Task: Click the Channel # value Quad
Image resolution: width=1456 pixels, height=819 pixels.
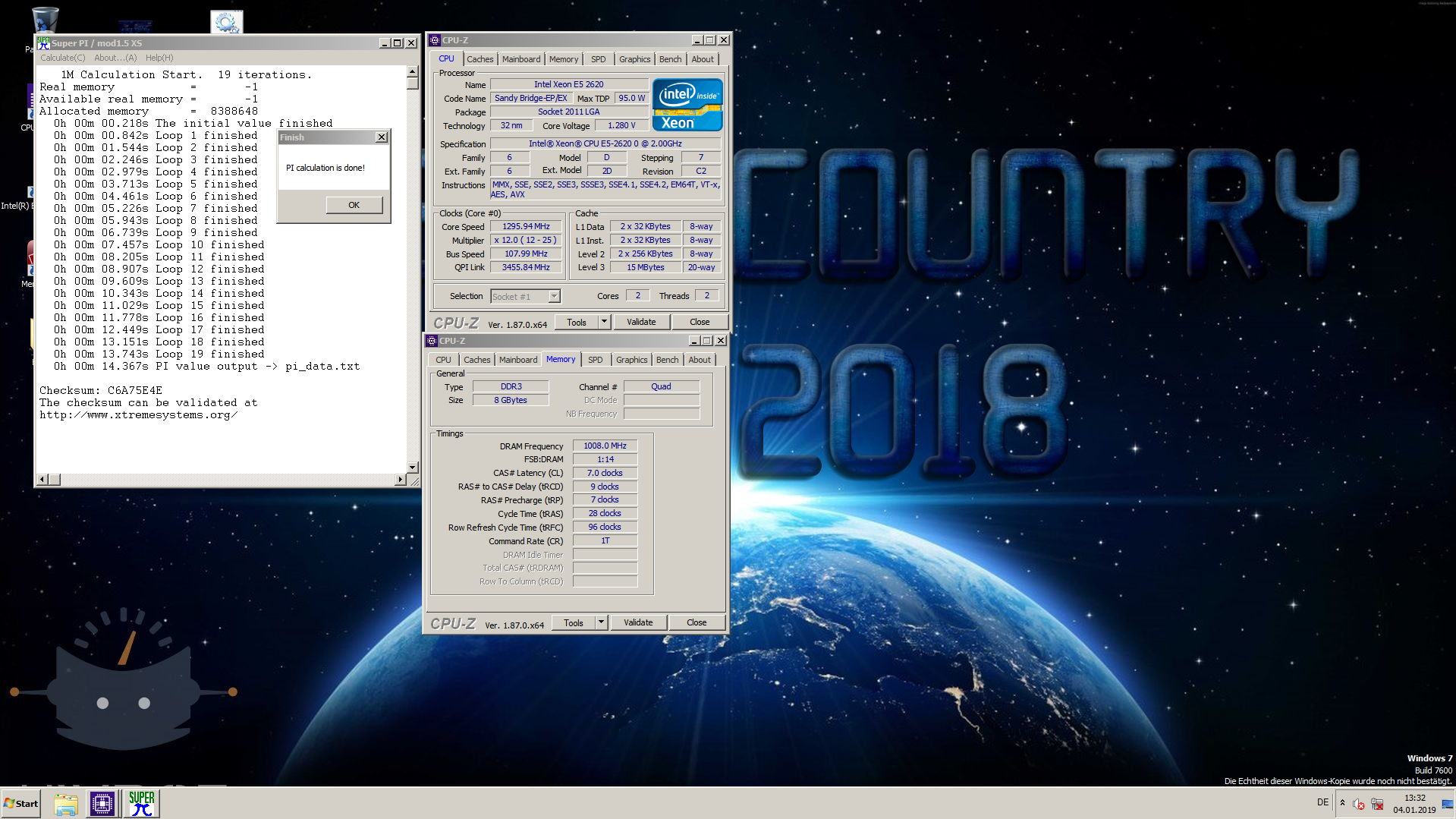Action: (661, 387)
